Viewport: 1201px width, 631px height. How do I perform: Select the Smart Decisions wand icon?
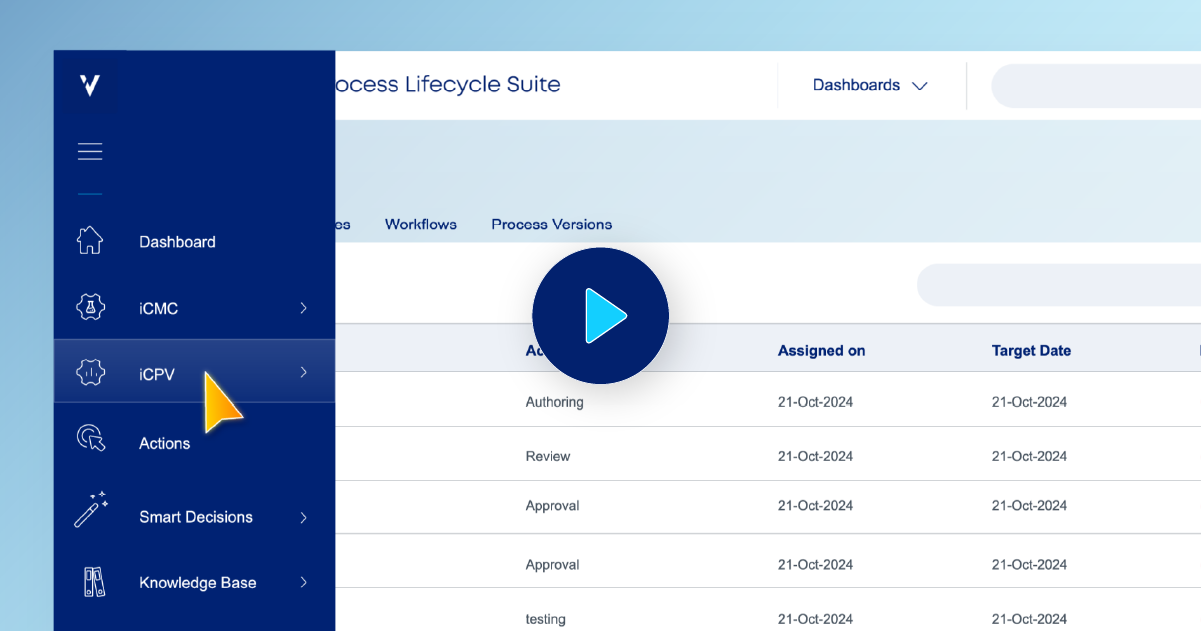click(x=90, y=510)
